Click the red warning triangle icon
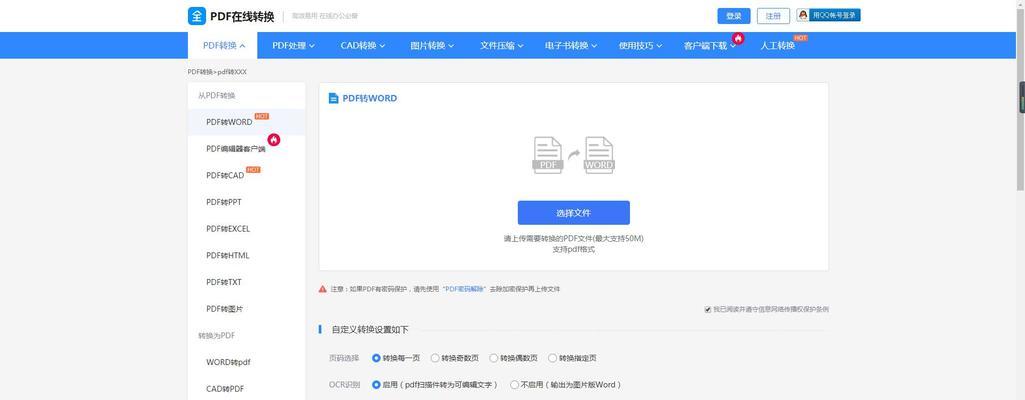This screenshot has height=400, width=1025. coord(323,288)
